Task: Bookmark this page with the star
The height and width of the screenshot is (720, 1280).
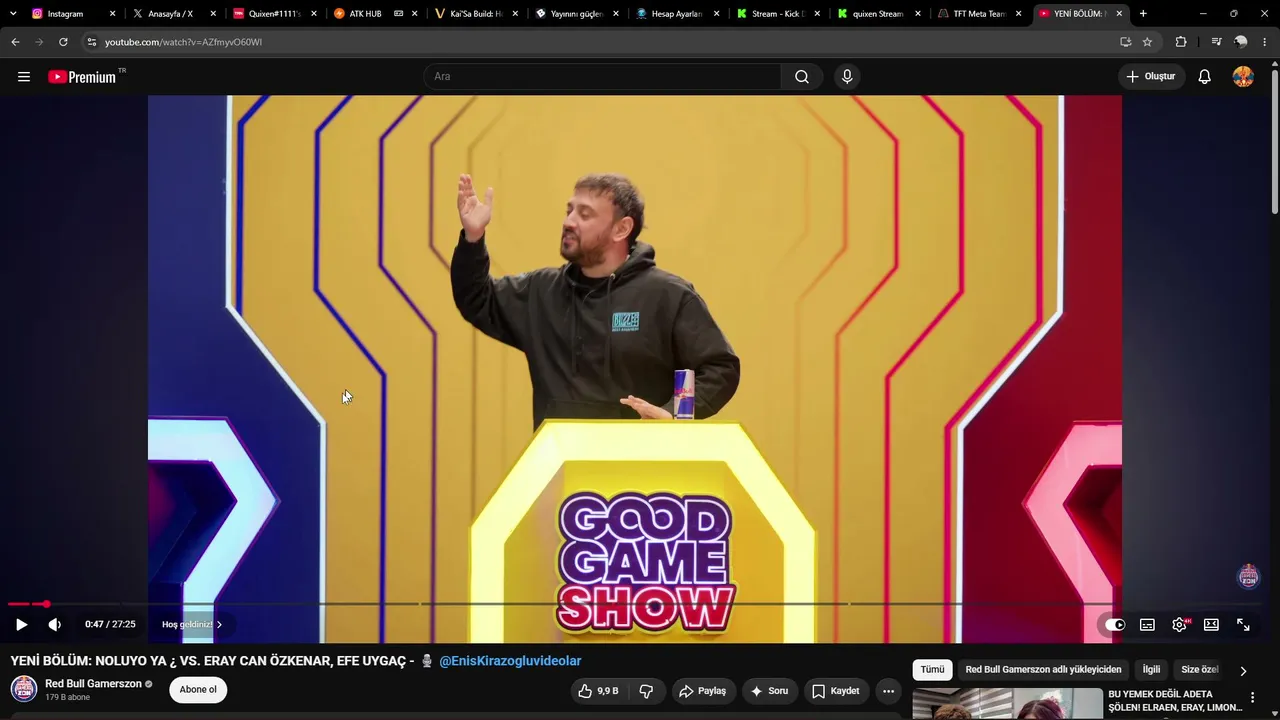Action: 1147,42
